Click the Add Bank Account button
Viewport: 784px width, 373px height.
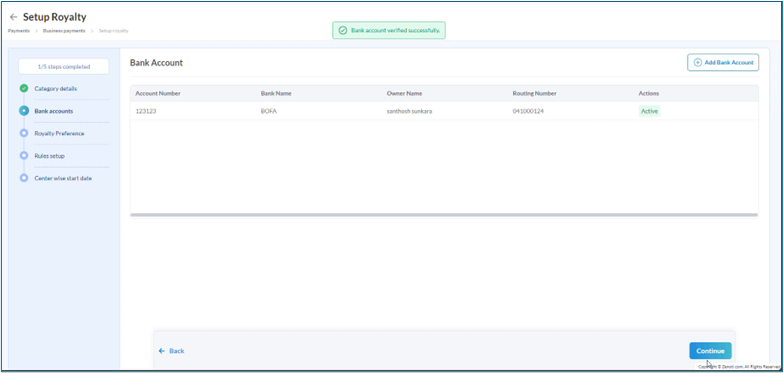tap(723, 62)
